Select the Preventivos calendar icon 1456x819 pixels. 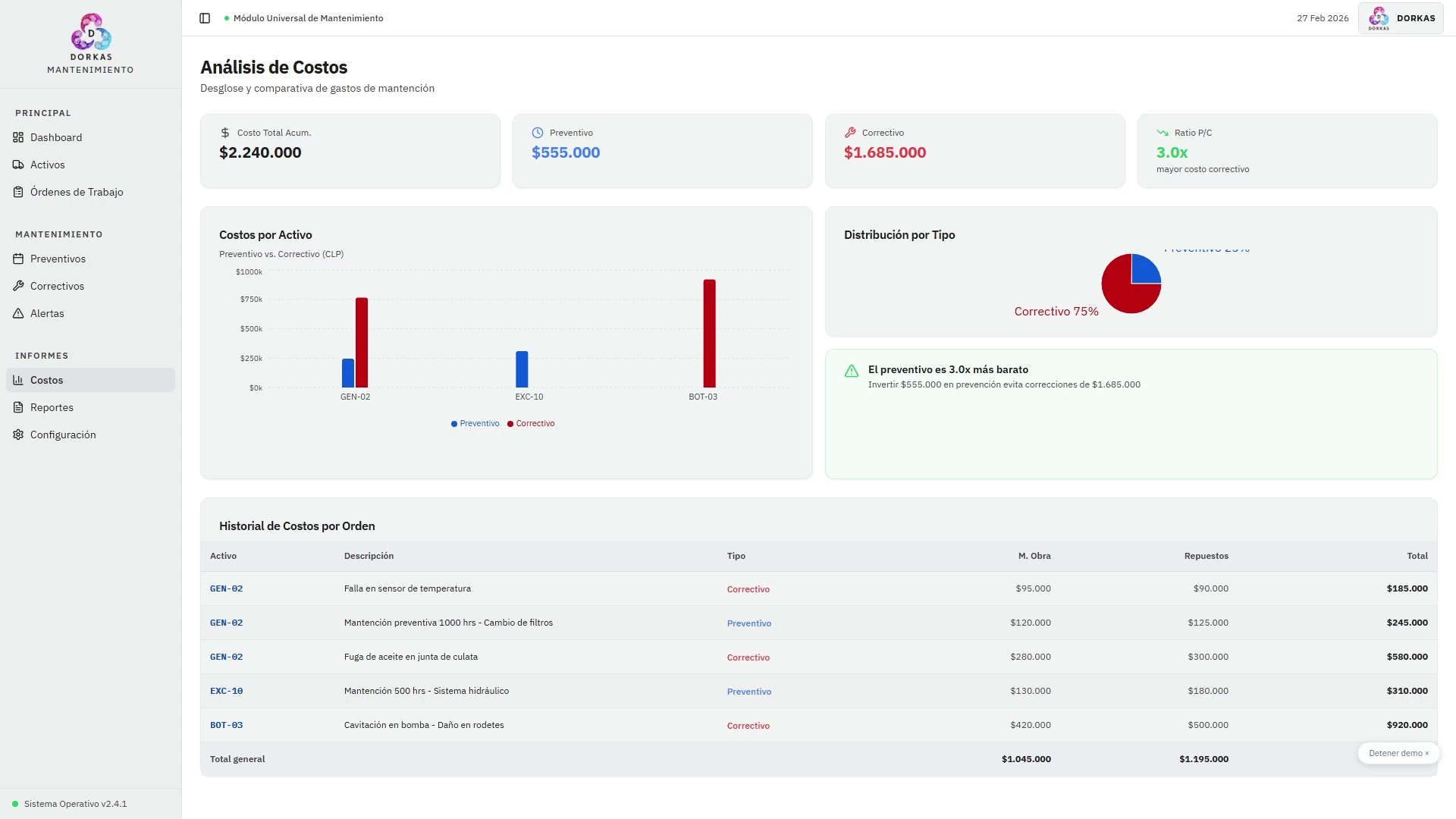pos(18,259)
